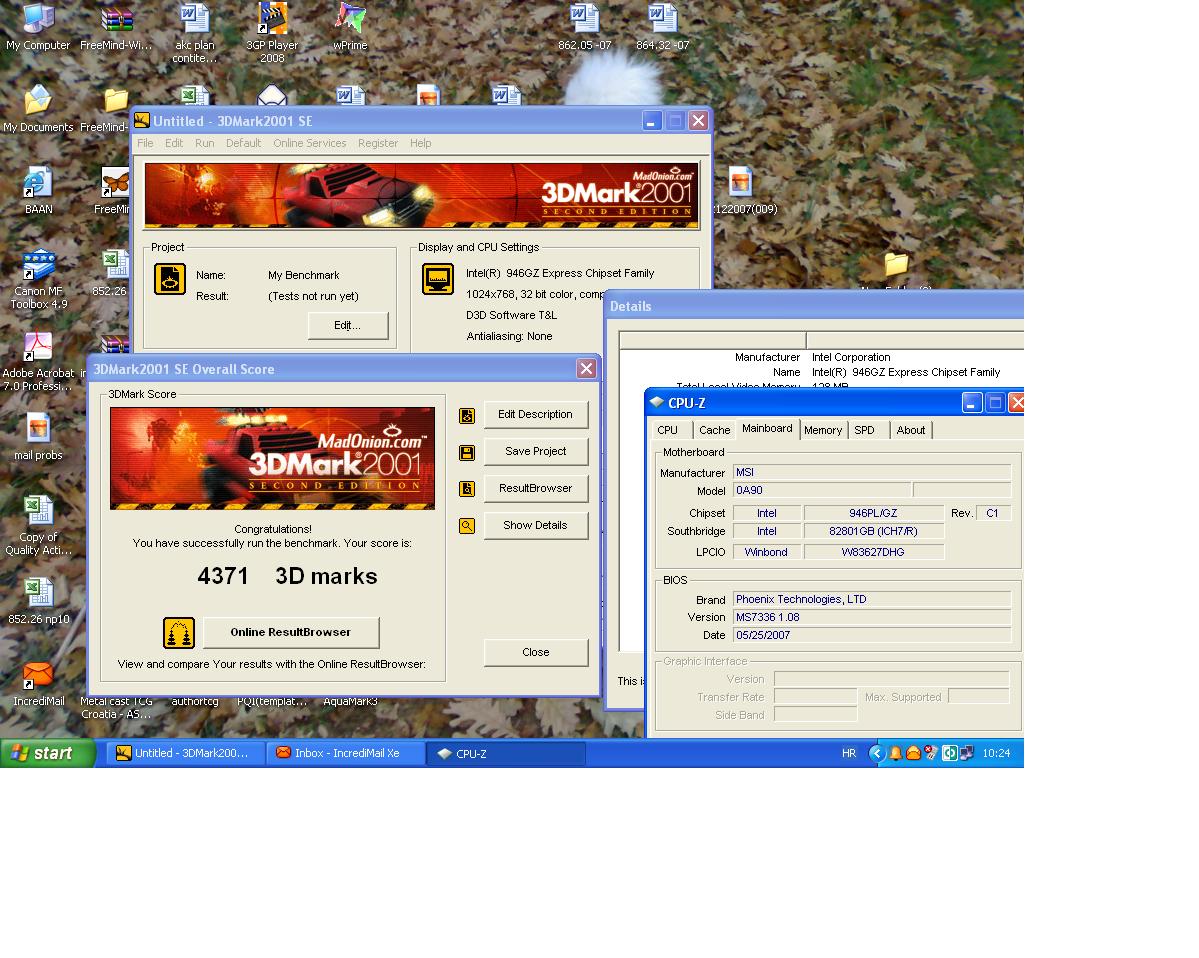Click the Show Details button

pyautogui.click(x=535, y=525)
